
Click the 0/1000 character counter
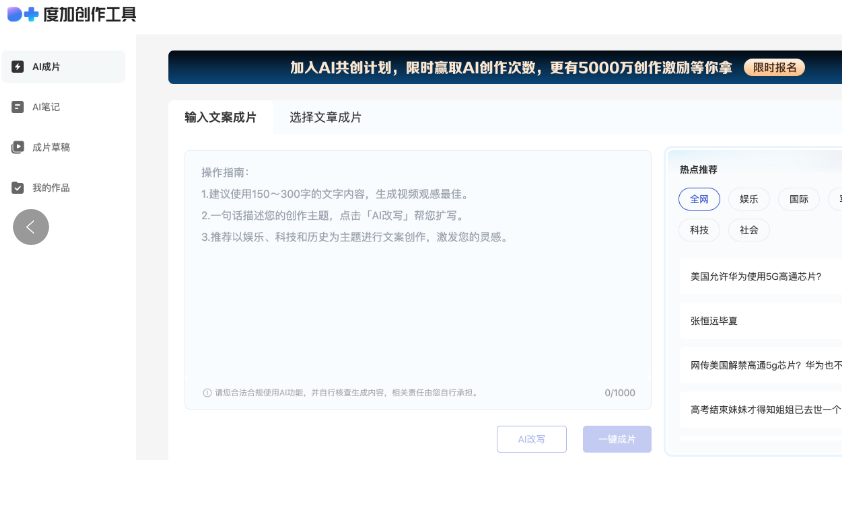[x=620, y=393]
